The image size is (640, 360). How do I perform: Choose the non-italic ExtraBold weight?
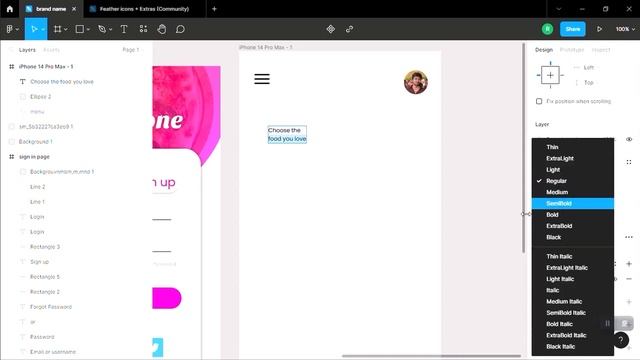573,226
